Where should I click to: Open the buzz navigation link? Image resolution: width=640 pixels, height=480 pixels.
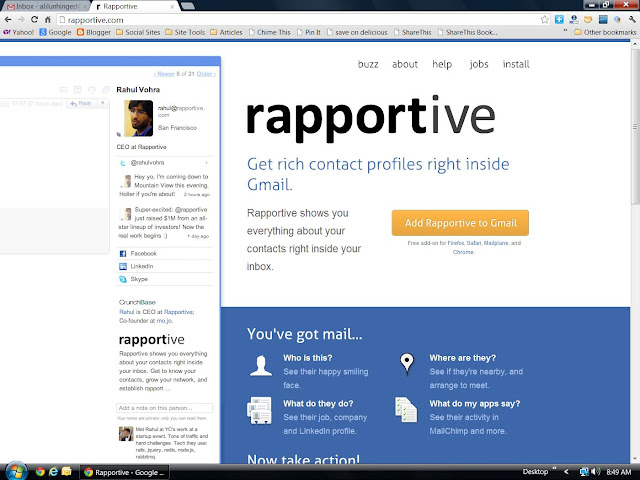click(x=368, y=64)
